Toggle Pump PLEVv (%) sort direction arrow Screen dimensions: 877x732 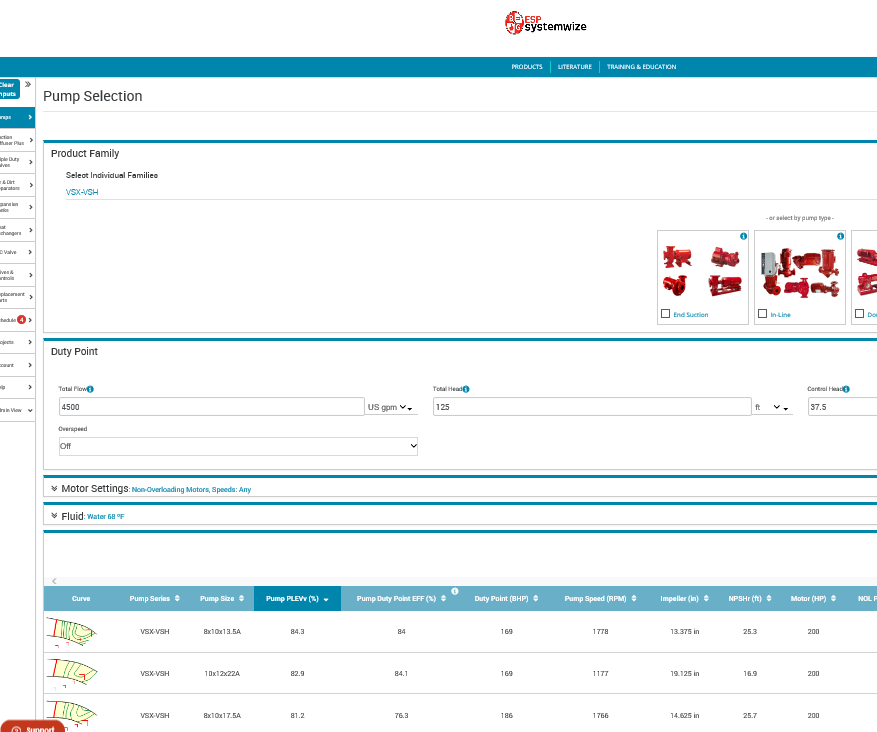coord(326,599)
